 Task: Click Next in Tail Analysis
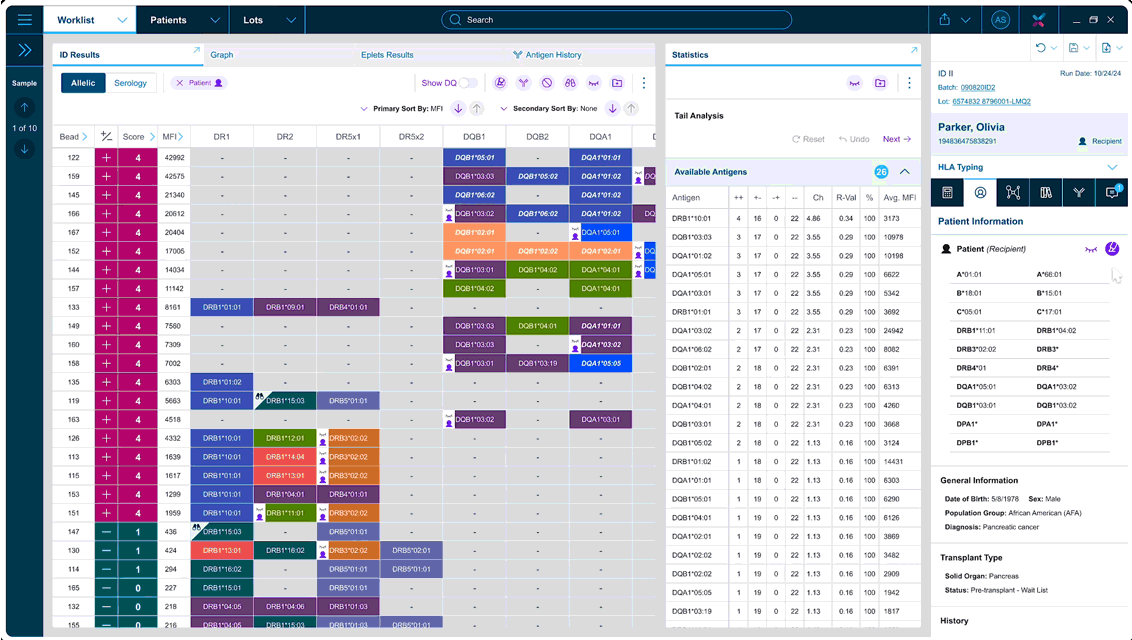pyautogui.click(x=897, y=139)
